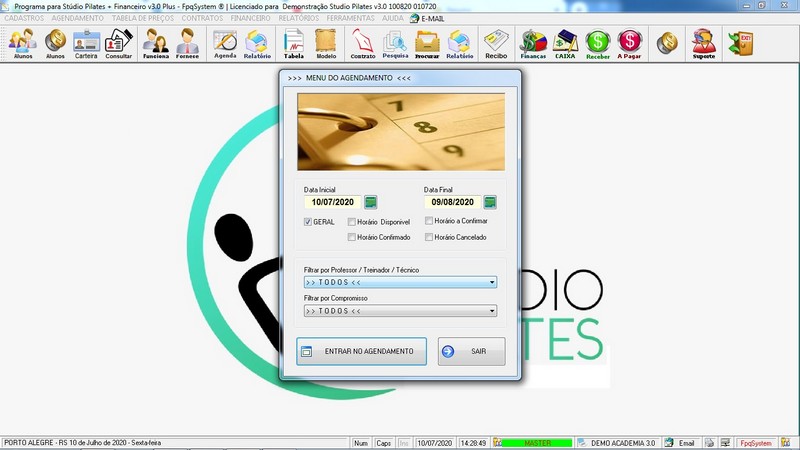800x450 pixels.
Task: Click the Num indicator in status bar
Action: 361,443
